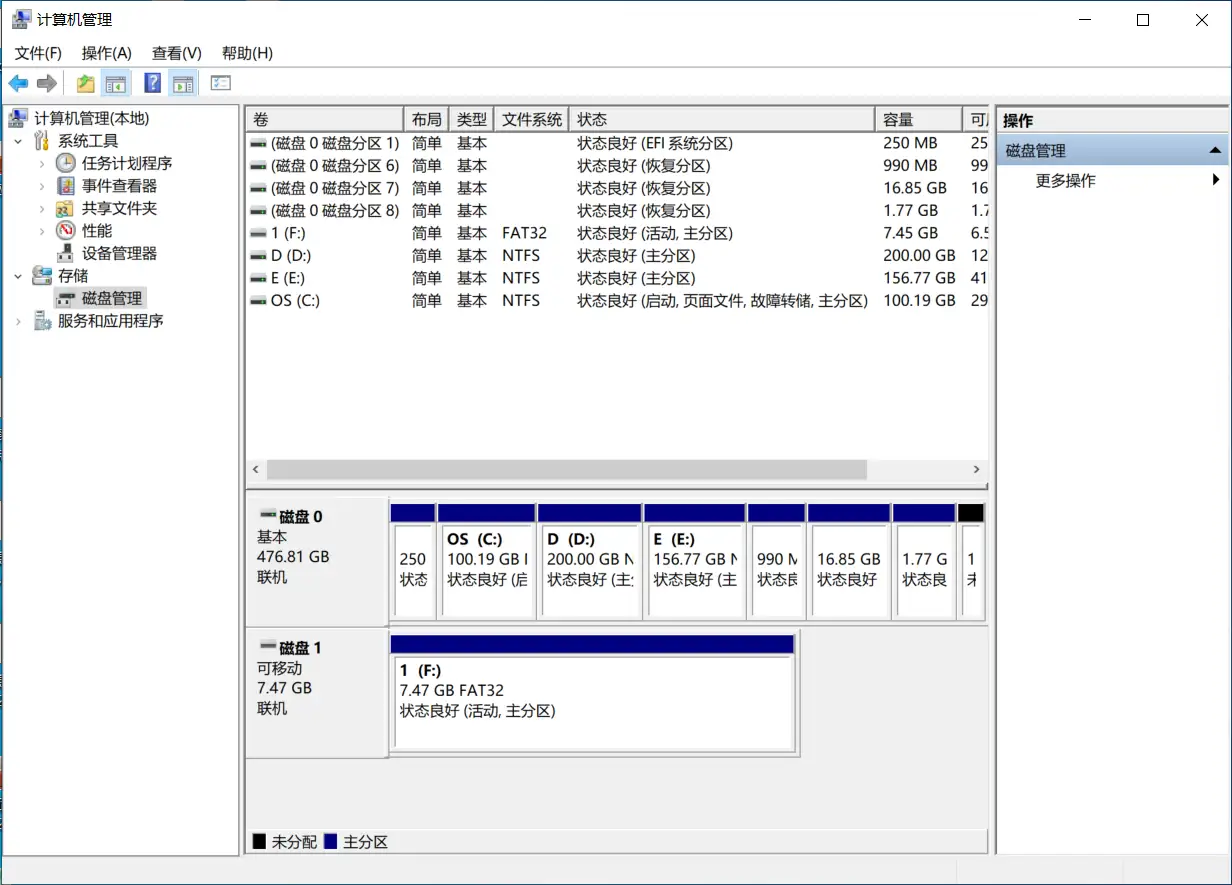Expand the 服务和应用程序 node
Image resolution: width=1232 pixels, height=885 pixels.
[x=18, y=321]
